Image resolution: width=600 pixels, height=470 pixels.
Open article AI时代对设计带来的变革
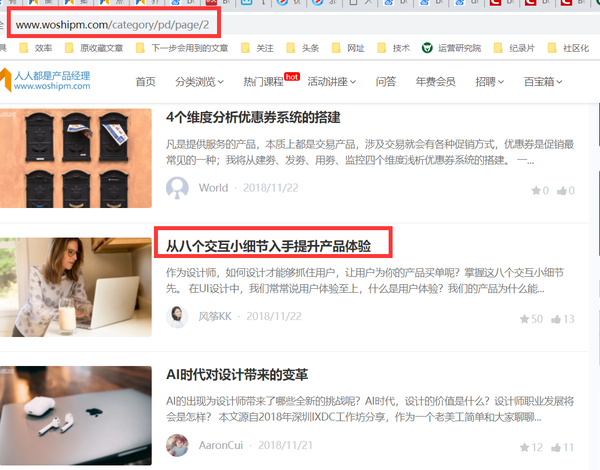(x=237, y=374)
